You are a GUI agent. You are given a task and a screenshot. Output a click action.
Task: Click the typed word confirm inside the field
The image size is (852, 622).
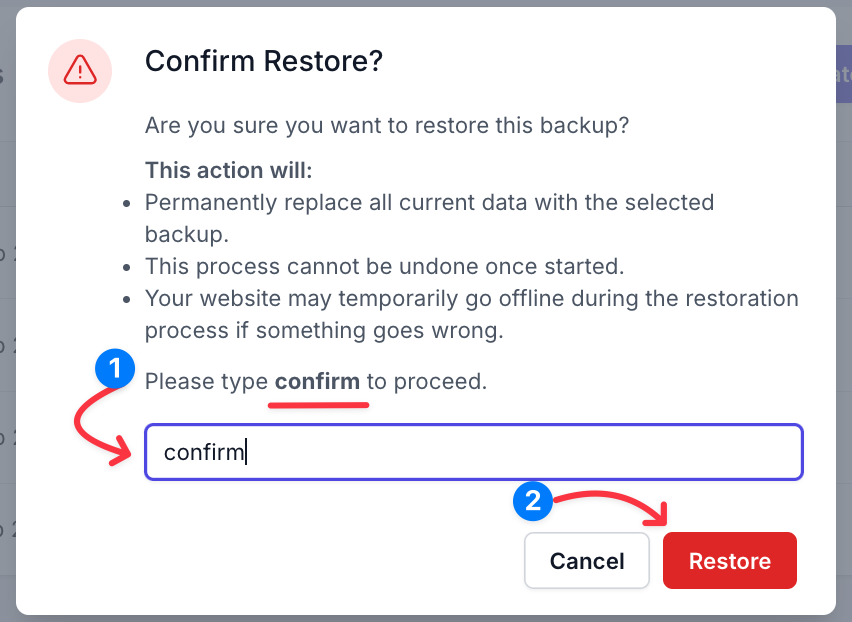204,452
